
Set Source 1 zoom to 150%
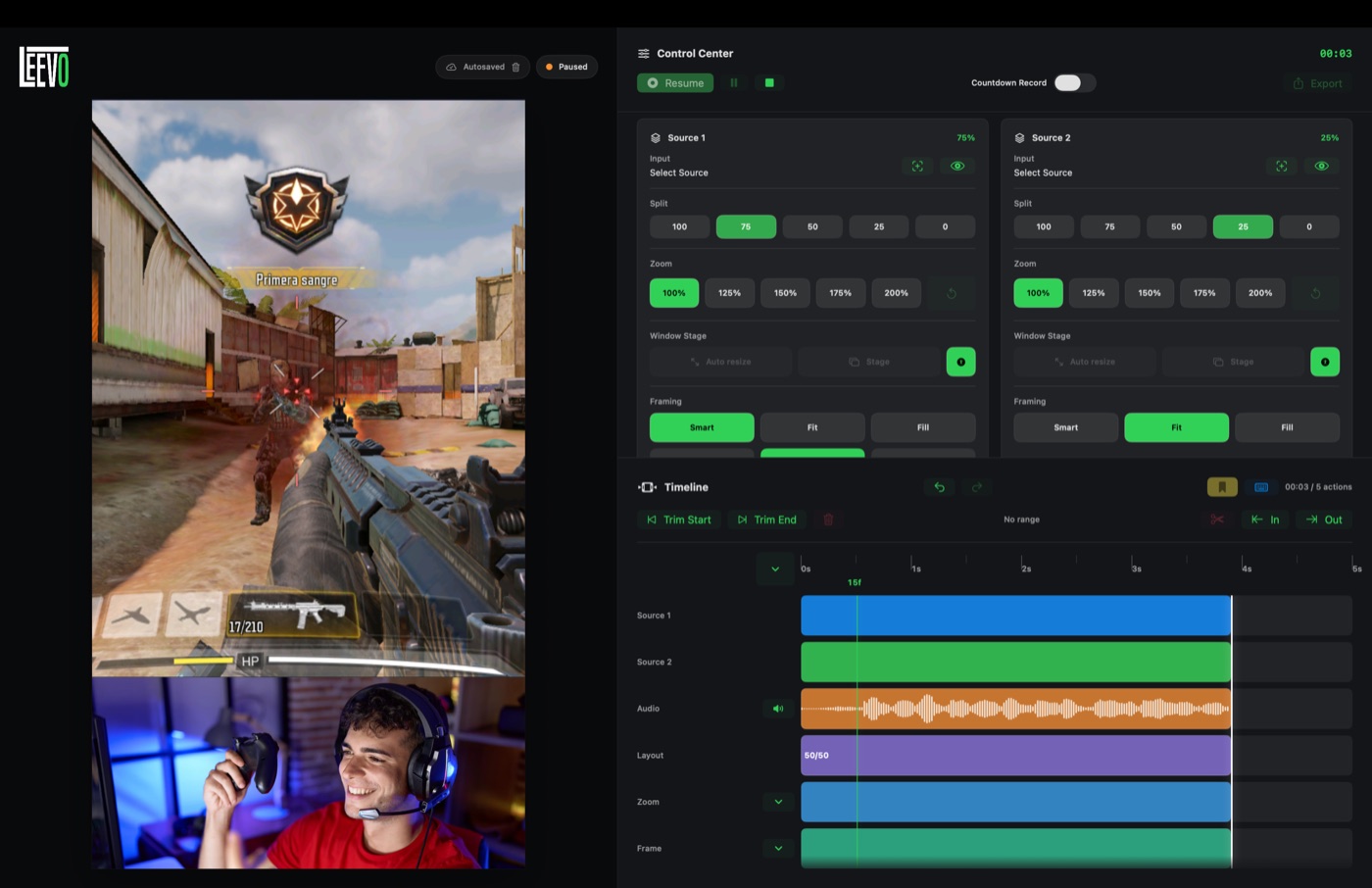[785, 293]
